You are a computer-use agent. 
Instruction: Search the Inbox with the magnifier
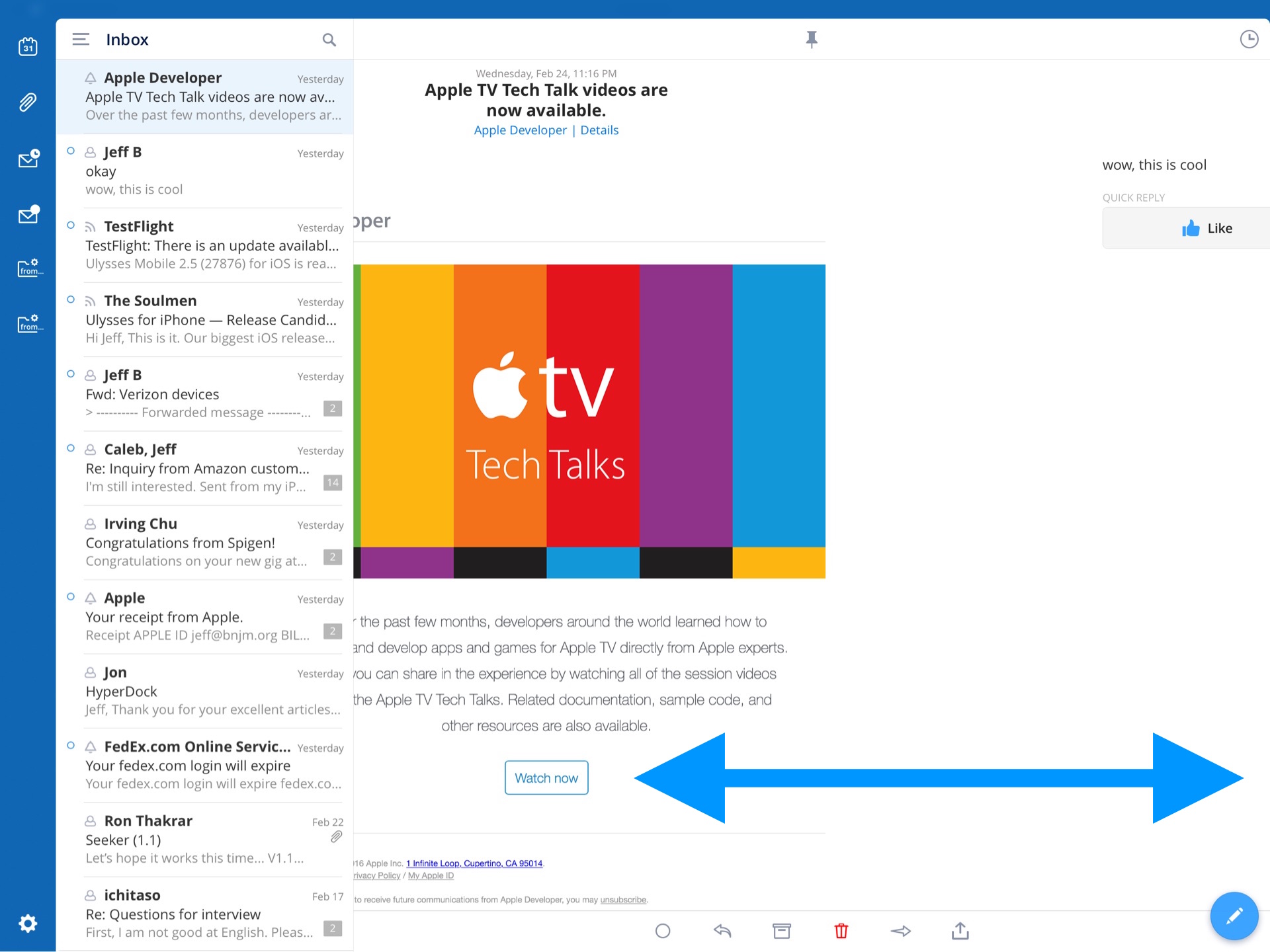329,40
